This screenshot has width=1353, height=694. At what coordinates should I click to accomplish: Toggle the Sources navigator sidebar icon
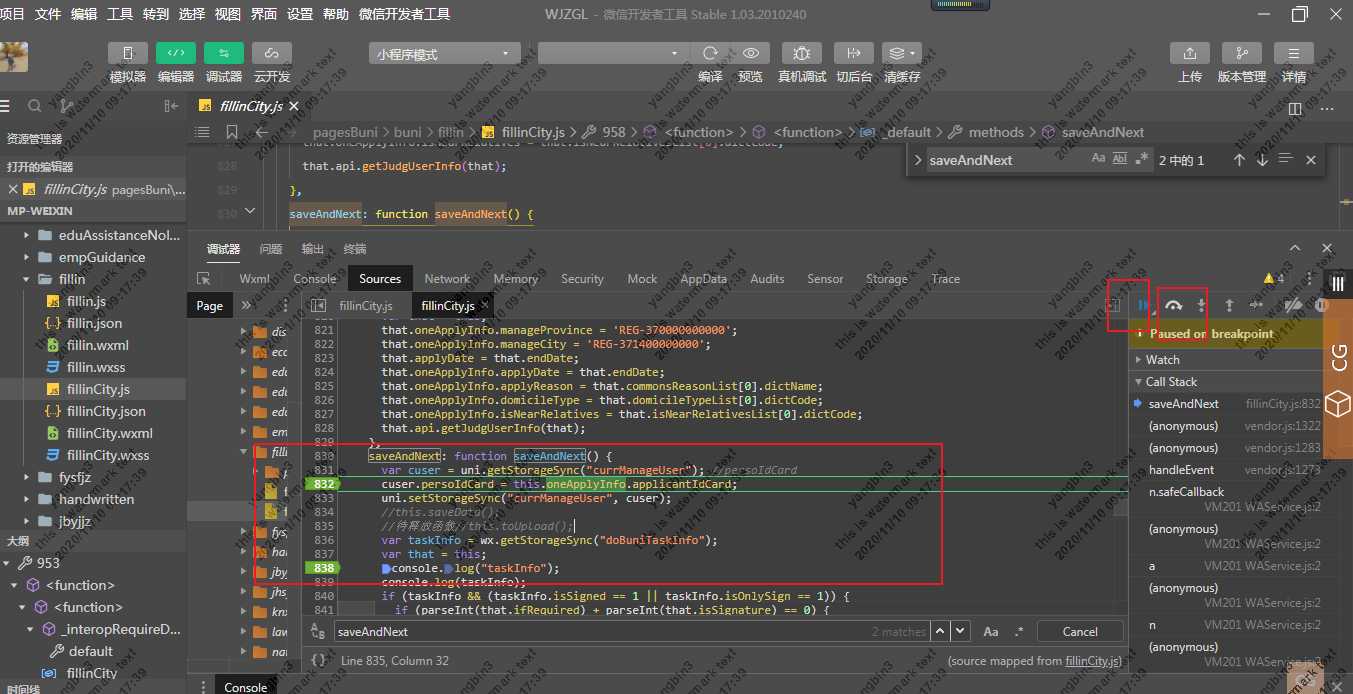coord(317,305)
